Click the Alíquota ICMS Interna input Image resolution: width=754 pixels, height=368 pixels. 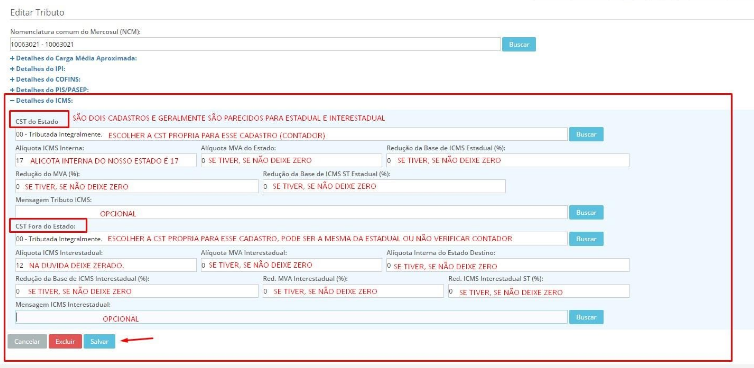106,160
